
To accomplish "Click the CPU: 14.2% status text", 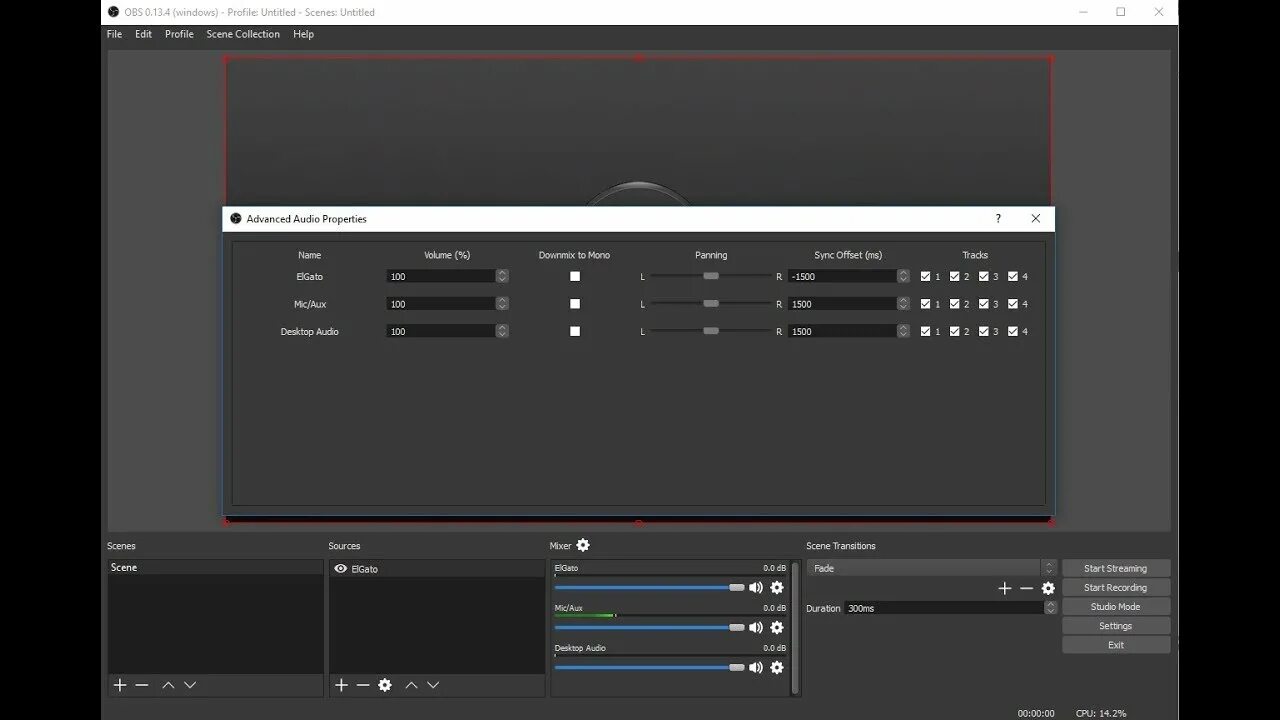I will (1101, 713).
